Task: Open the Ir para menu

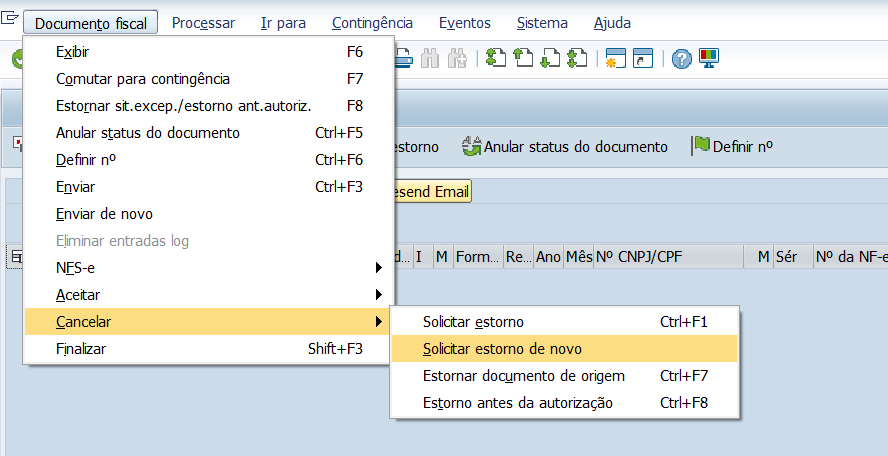Action: coord(283,23)
